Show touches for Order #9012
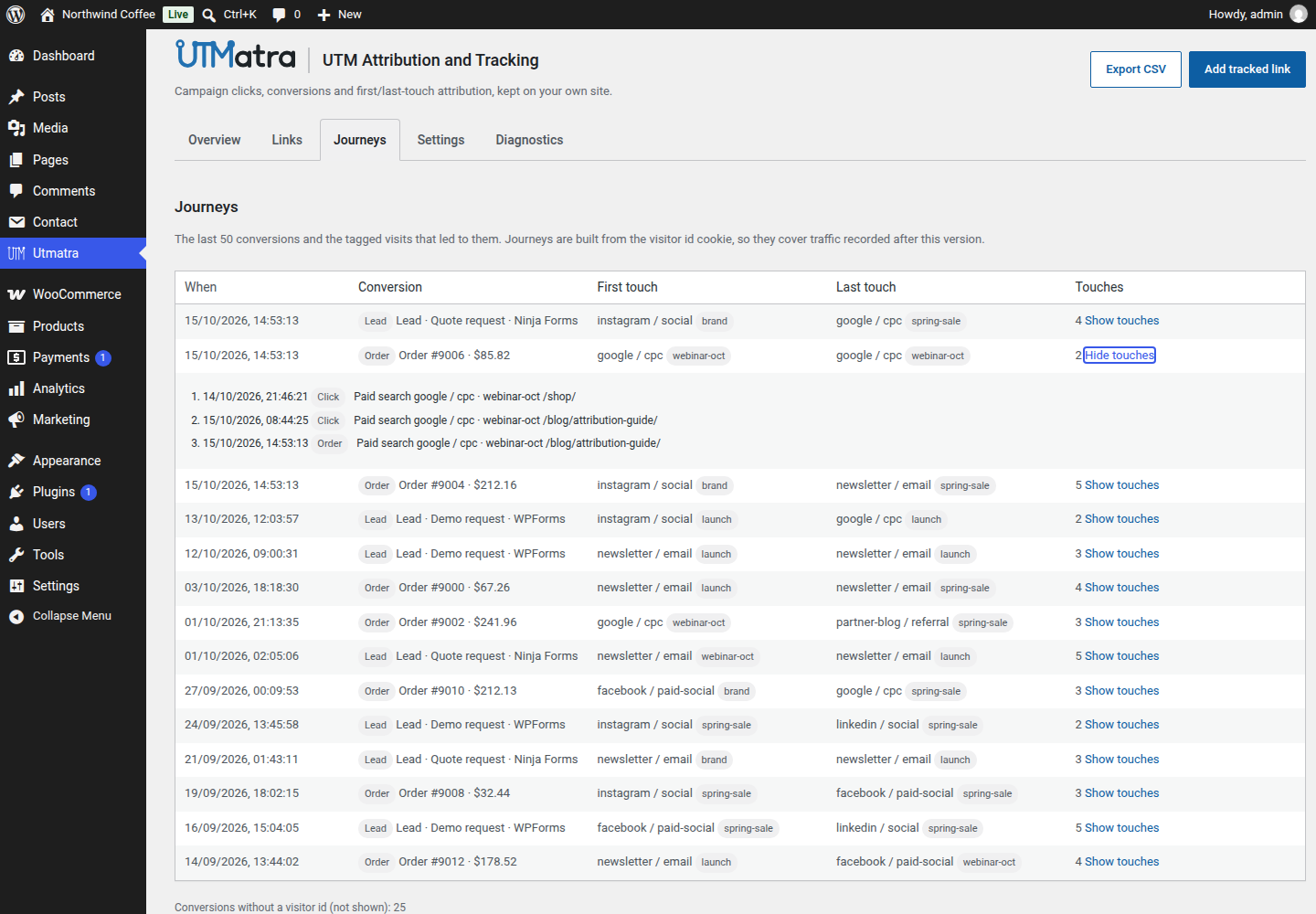This screenshot has width=1316, height=914. coord(1121,862)
